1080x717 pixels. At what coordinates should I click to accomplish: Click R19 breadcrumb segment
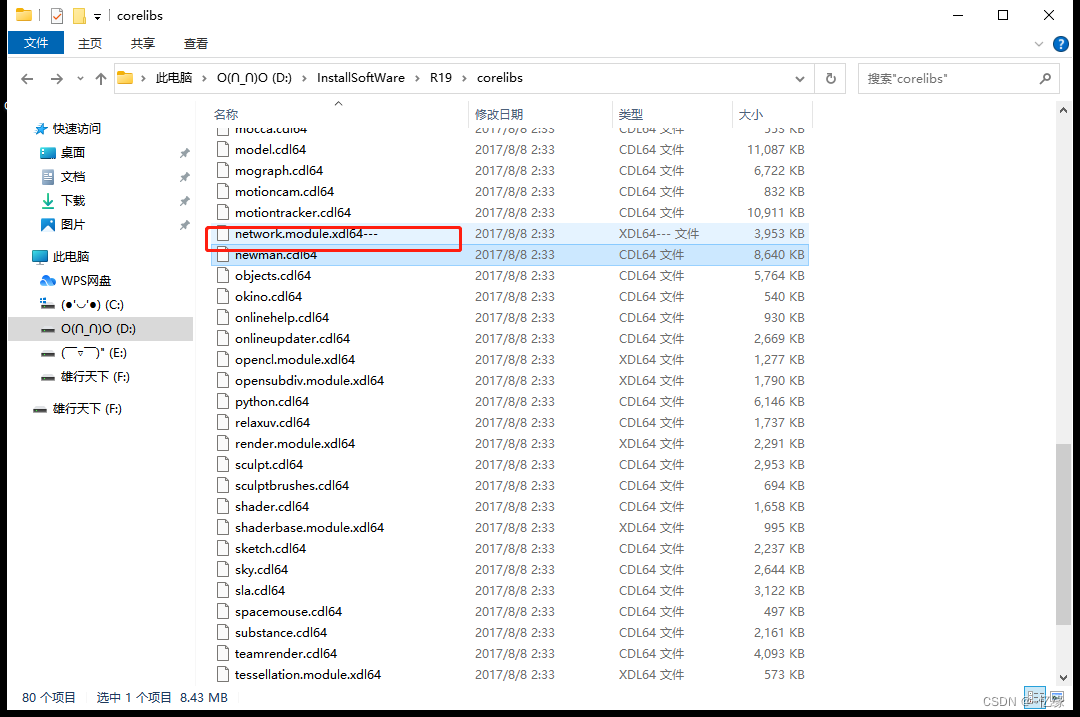pyautogui.click(x=441, y=78)
